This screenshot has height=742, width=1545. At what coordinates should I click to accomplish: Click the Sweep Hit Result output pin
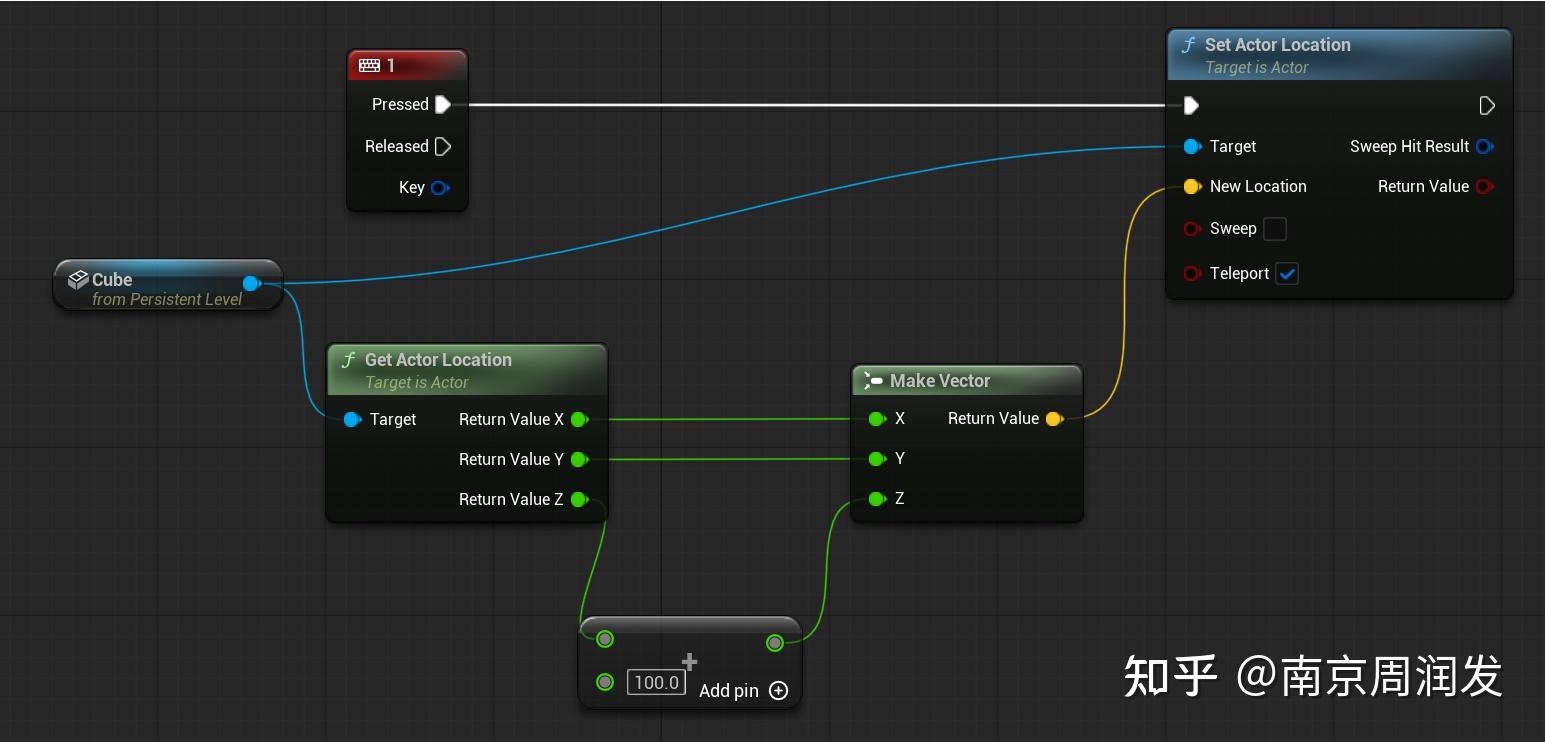[1485, 146]
